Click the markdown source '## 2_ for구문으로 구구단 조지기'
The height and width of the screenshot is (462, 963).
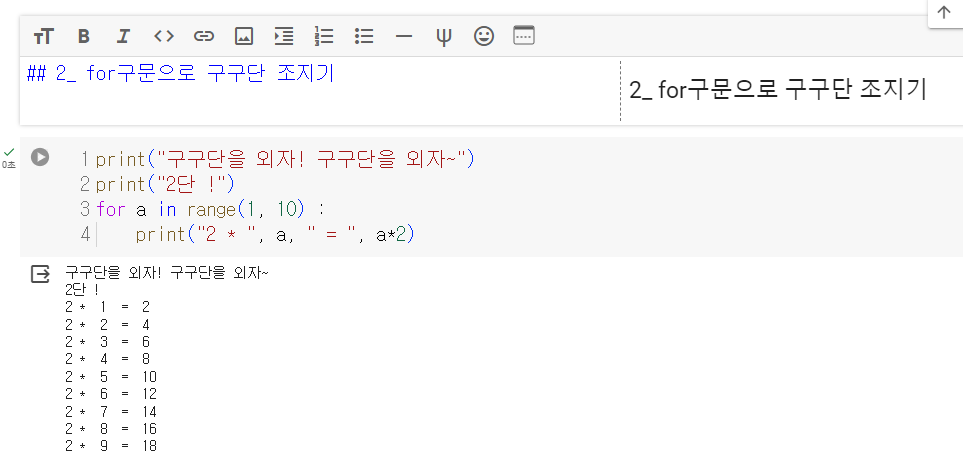click(181, 74)
